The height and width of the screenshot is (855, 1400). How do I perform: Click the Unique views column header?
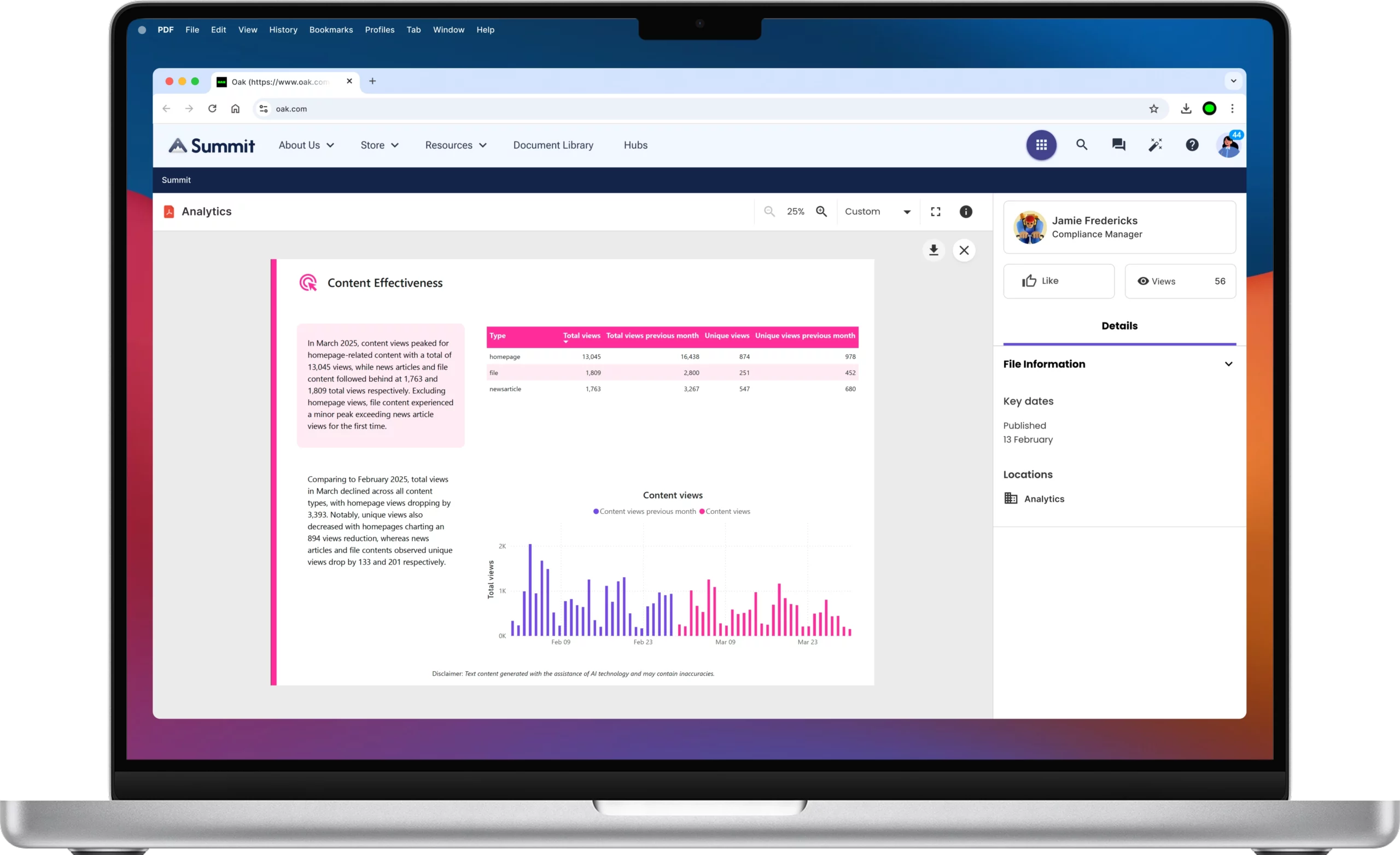pyautogui.click(x=727, y=336)
